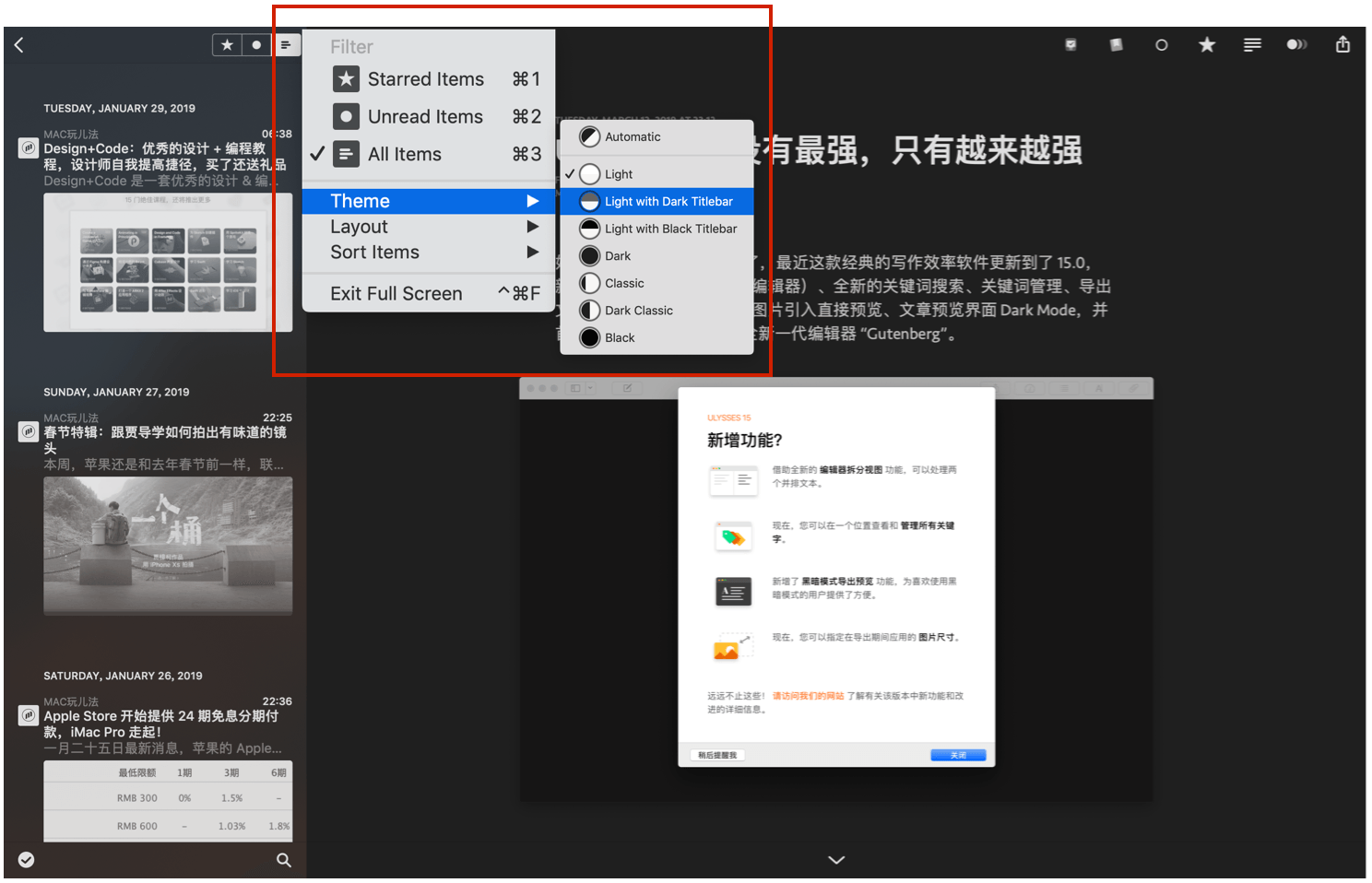Expand the Sort Items submenu

(429, 253)
